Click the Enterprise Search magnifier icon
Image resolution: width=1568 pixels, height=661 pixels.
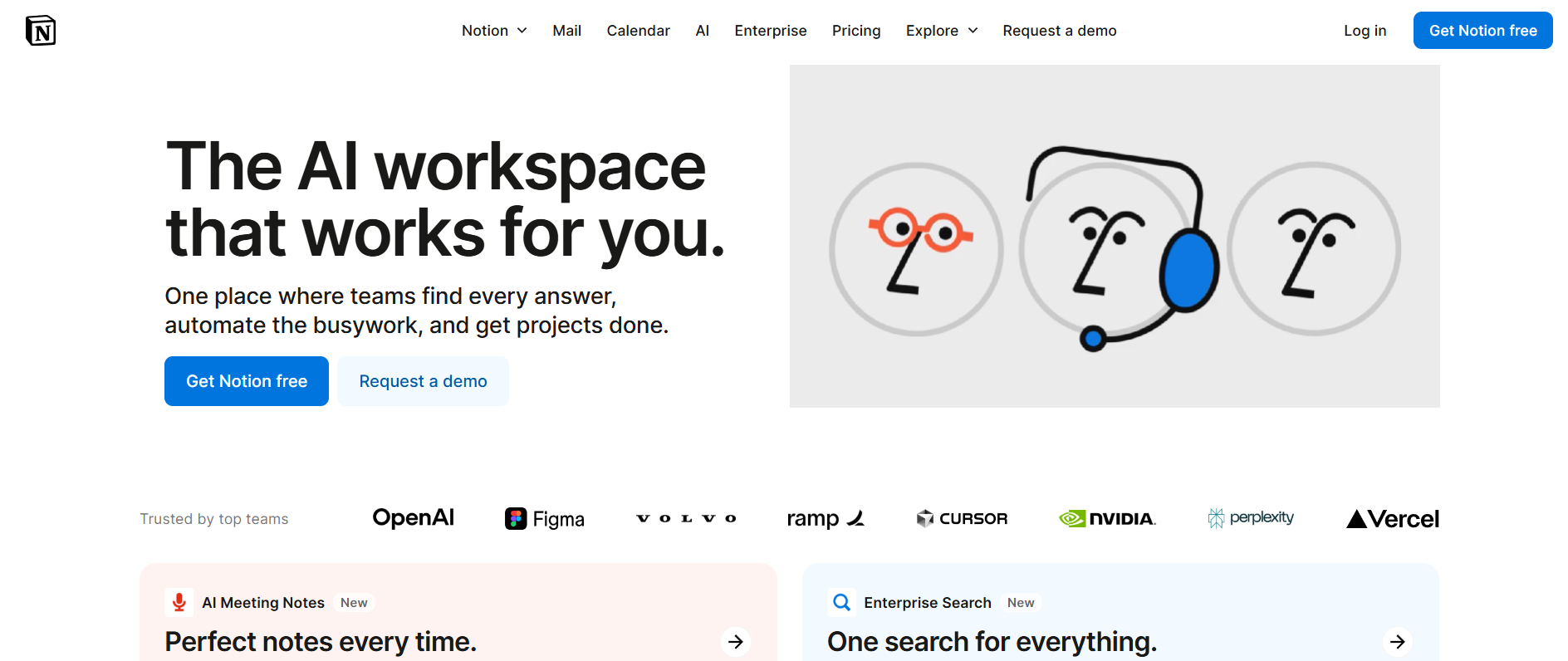click(x=841, y=602)
